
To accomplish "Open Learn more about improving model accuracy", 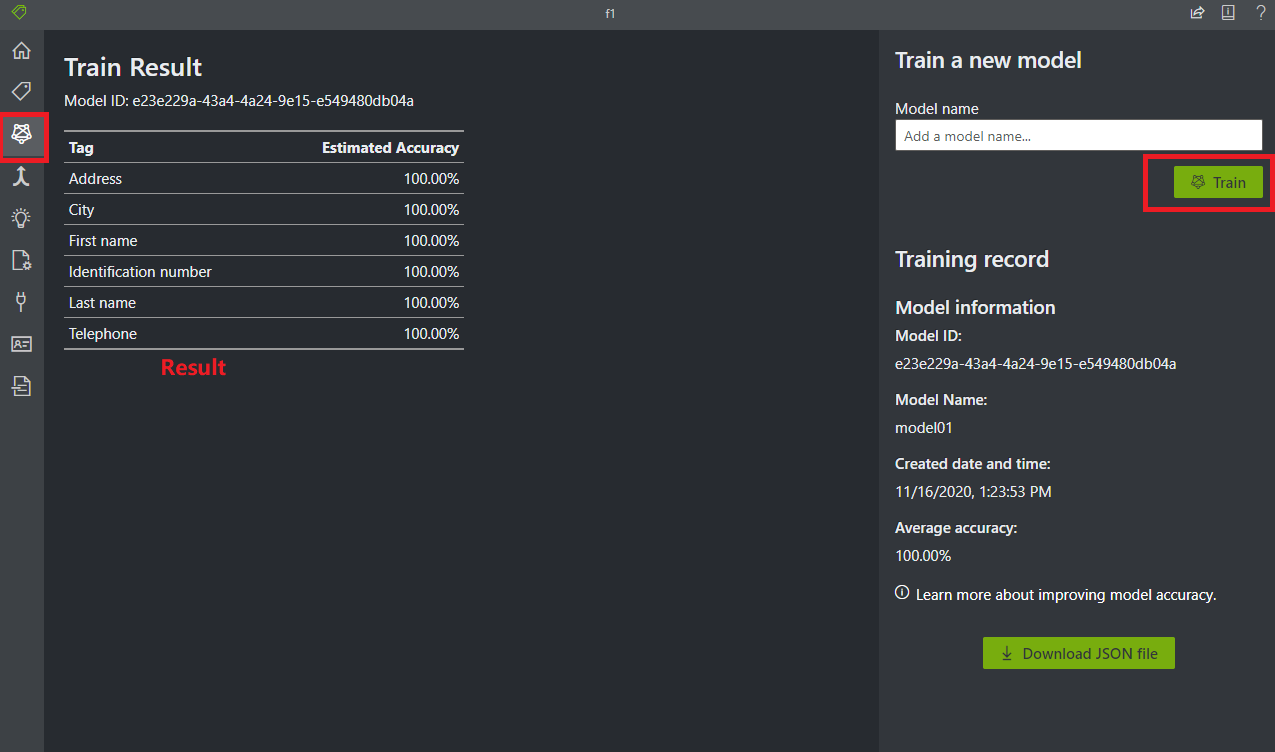I will coord(1066,594).
